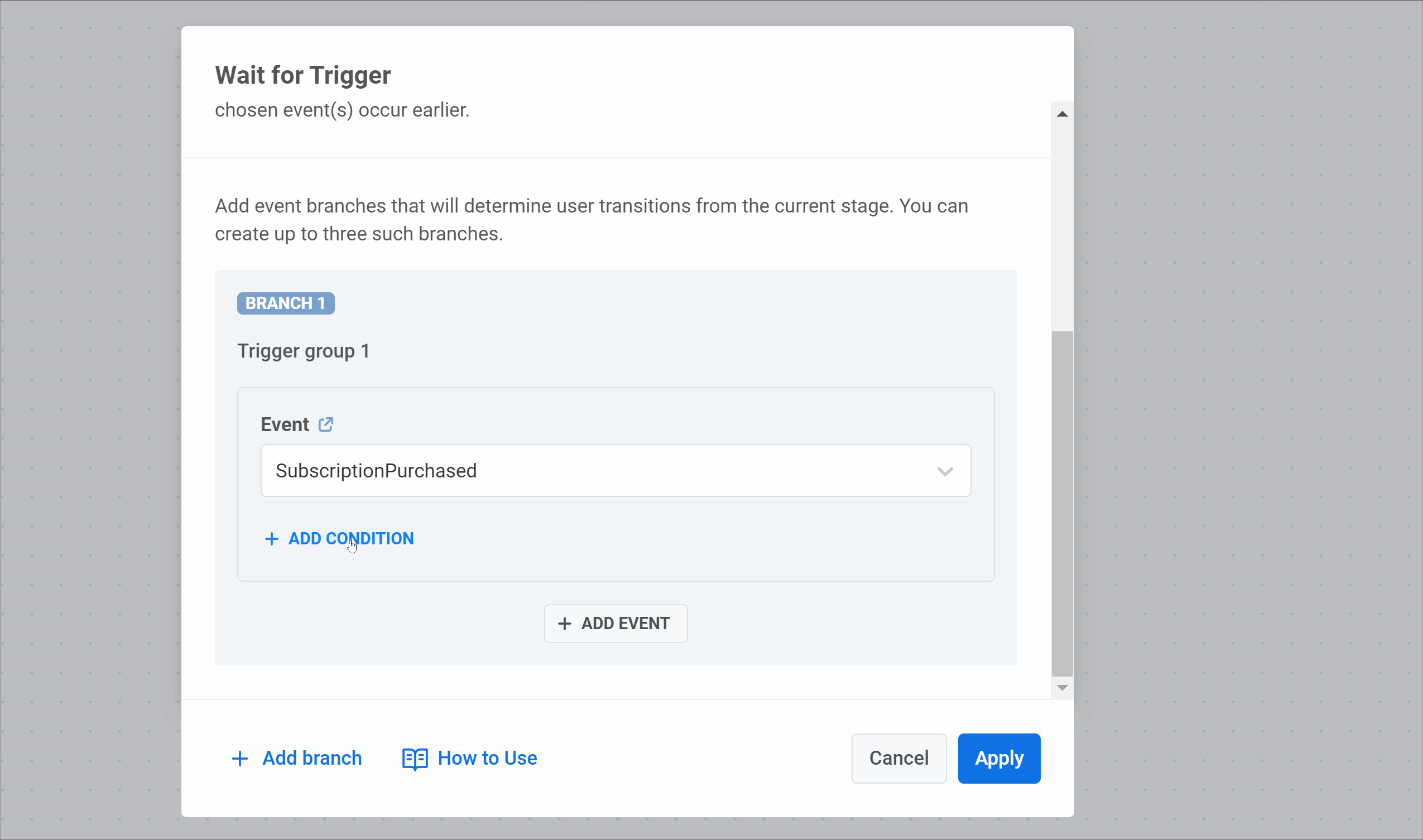
Task: Open the How to Use guide link
Action: point(487,759)
